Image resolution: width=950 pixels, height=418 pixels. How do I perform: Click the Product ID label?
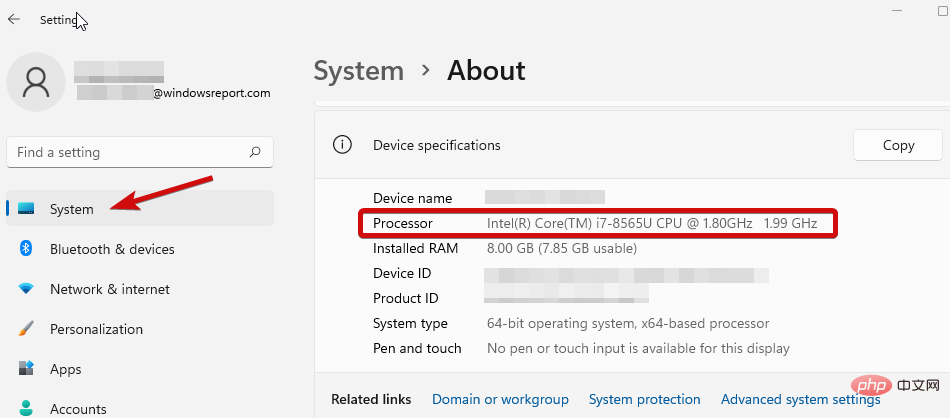406,298
